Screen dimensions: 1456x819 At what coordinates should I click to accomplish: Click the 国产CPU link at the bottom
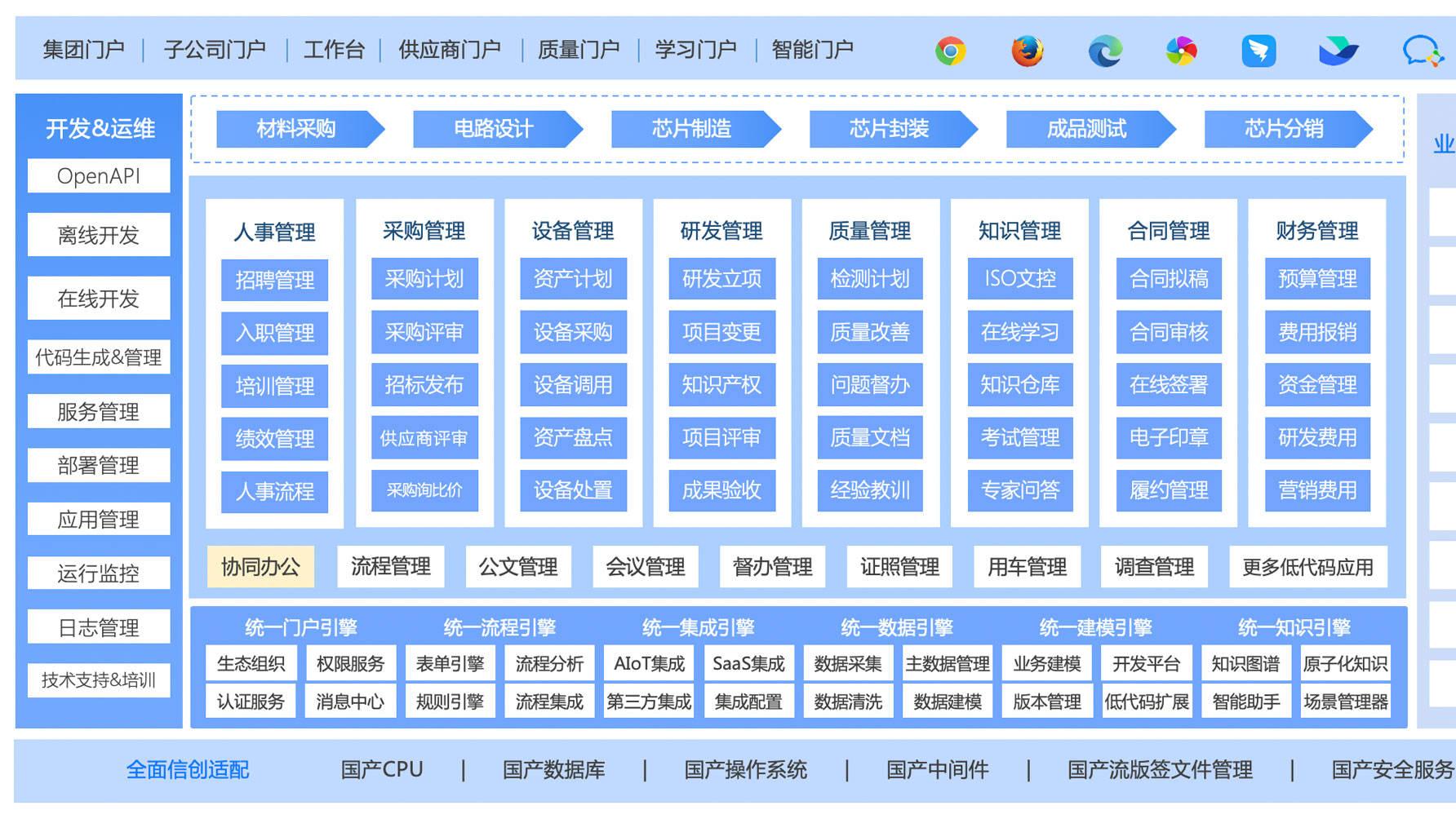(x=382, y=769)
